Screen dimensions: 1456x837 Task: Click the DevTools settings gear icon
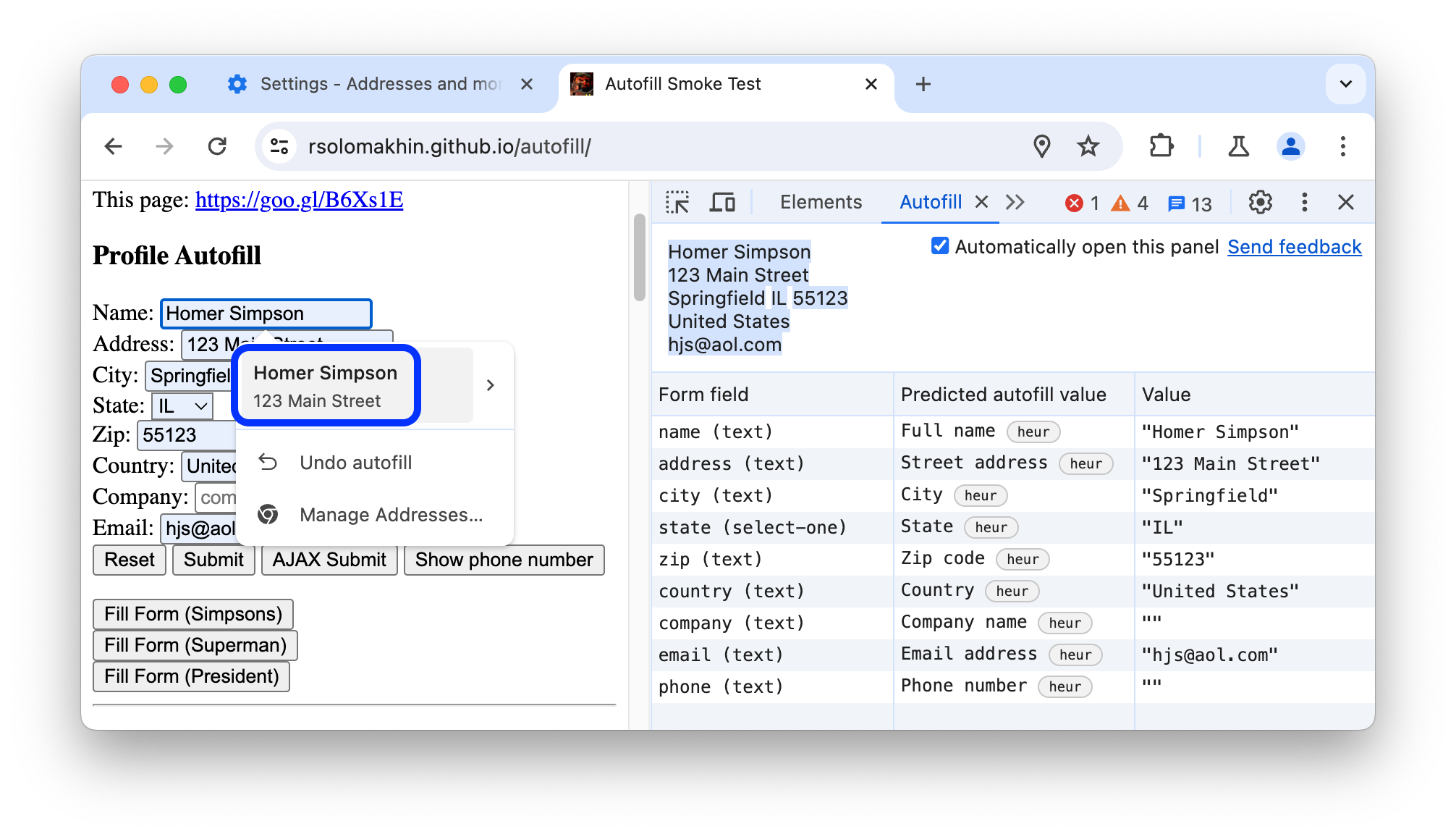coord(1260,202)
